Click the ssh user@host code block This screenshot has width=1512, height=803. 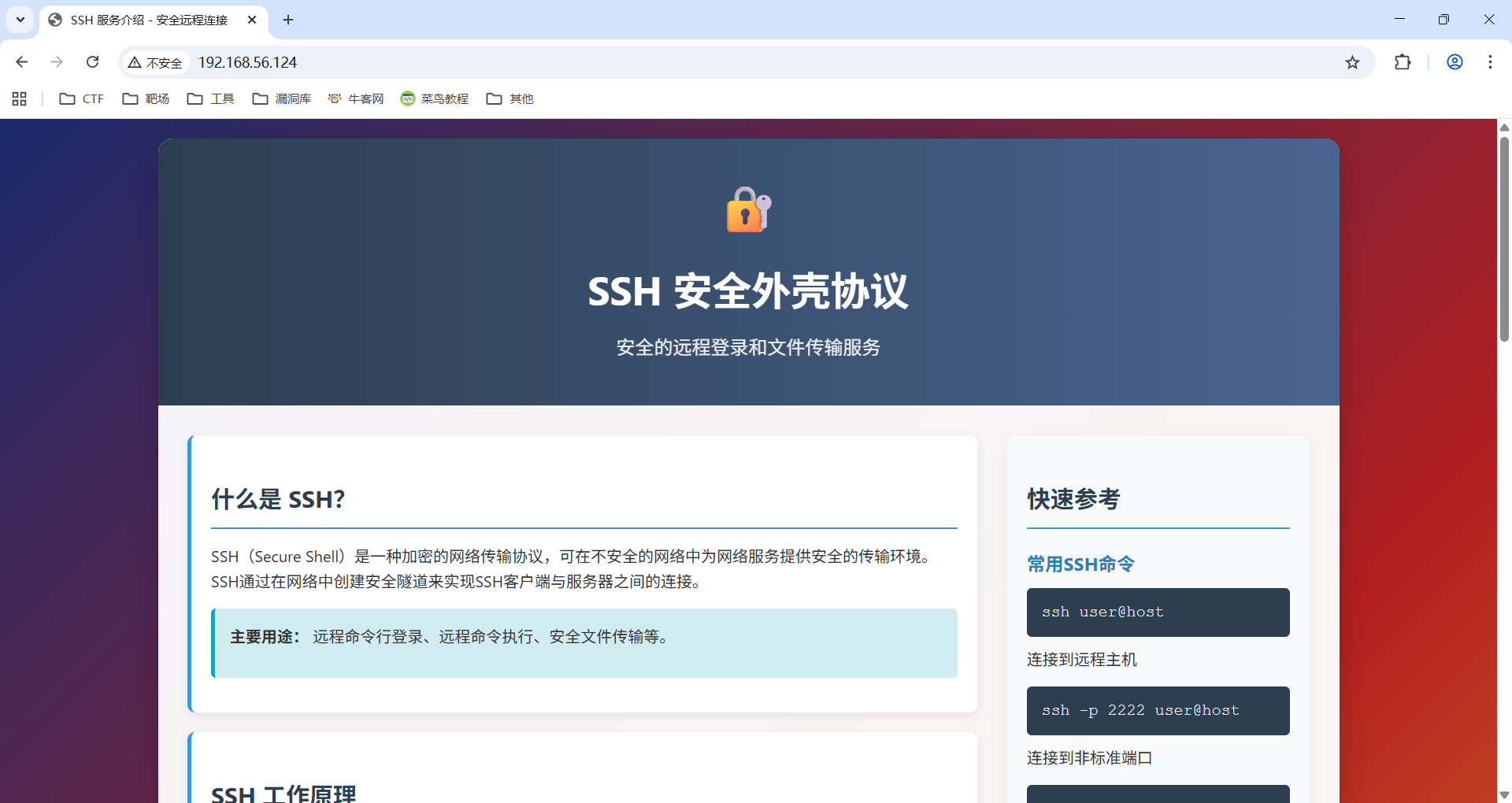tap(1158, 612)
